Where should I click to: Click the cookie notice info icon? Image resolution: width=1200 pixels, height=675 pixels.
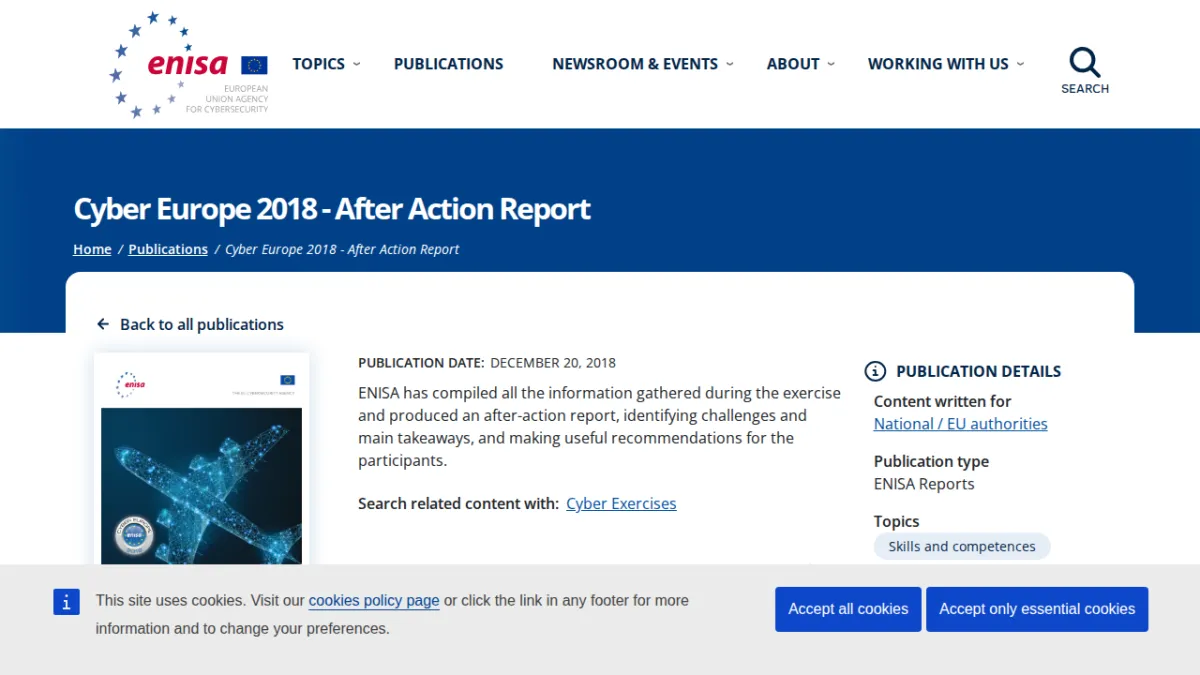[x=66, y=602]
